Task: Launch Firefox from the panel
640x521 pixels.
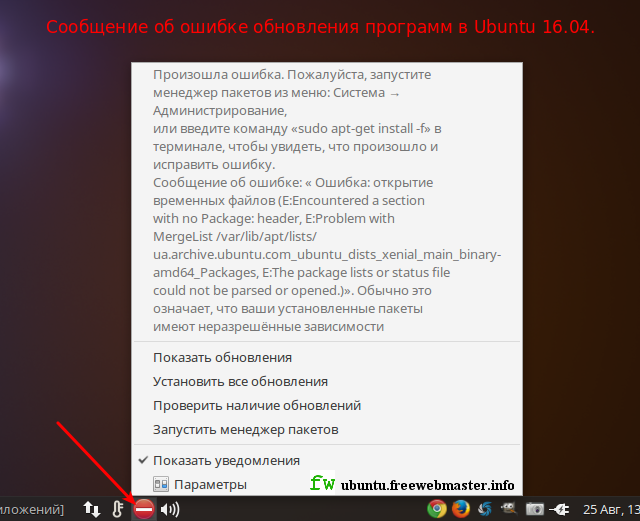Action: 461,509
